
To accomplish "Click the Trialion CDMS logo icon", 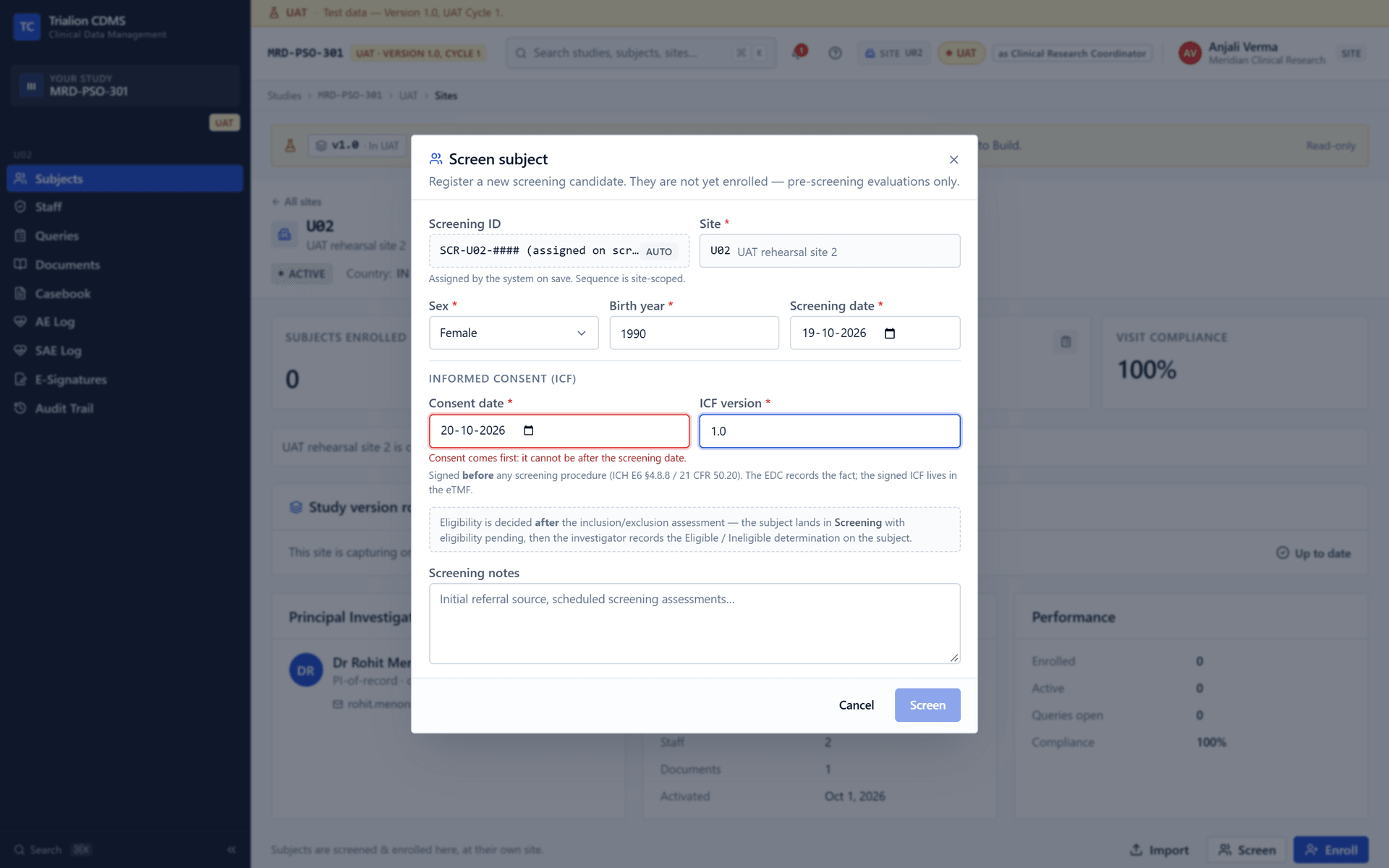I will pyautogui.click(x=27, y=27).
